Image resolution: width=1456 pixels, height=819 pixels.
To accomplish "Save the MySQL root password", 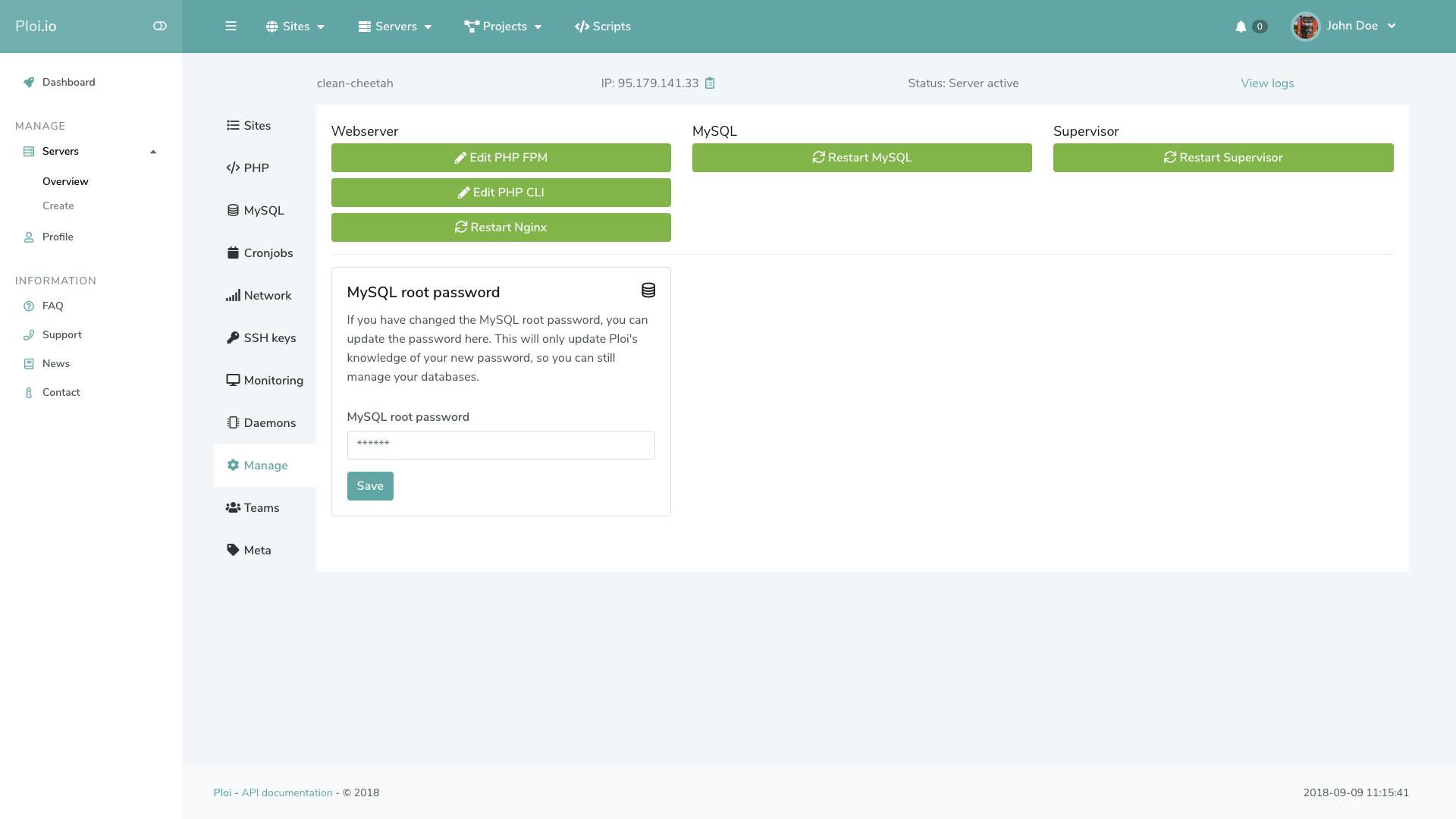I will (370, 486).
